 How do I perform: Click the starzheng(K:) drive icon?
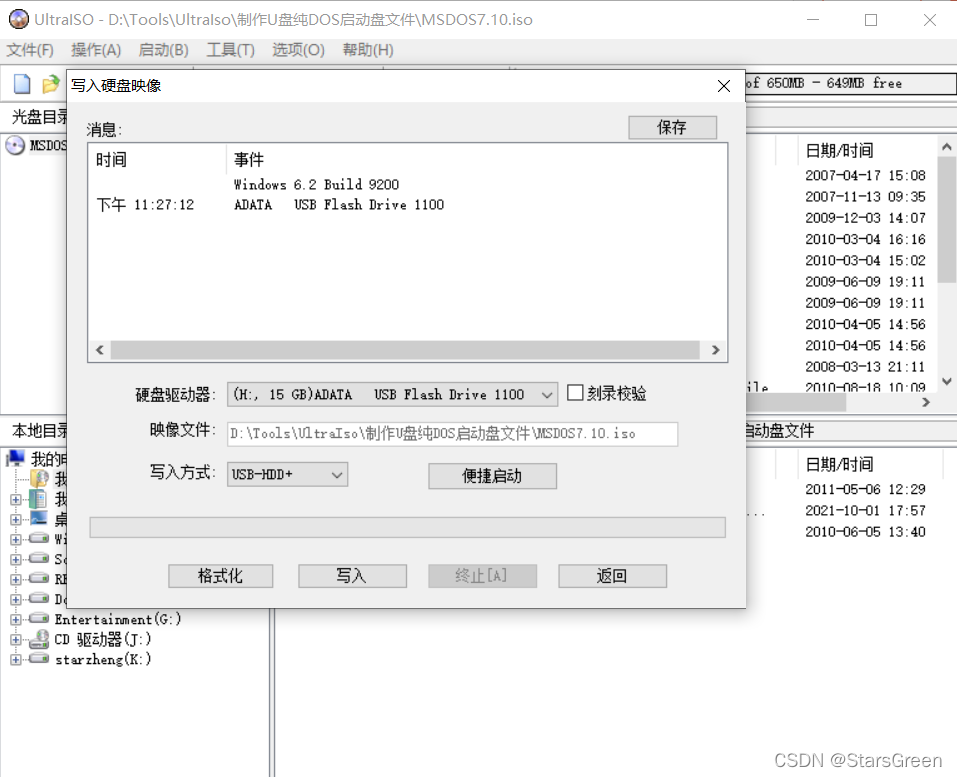39,658
